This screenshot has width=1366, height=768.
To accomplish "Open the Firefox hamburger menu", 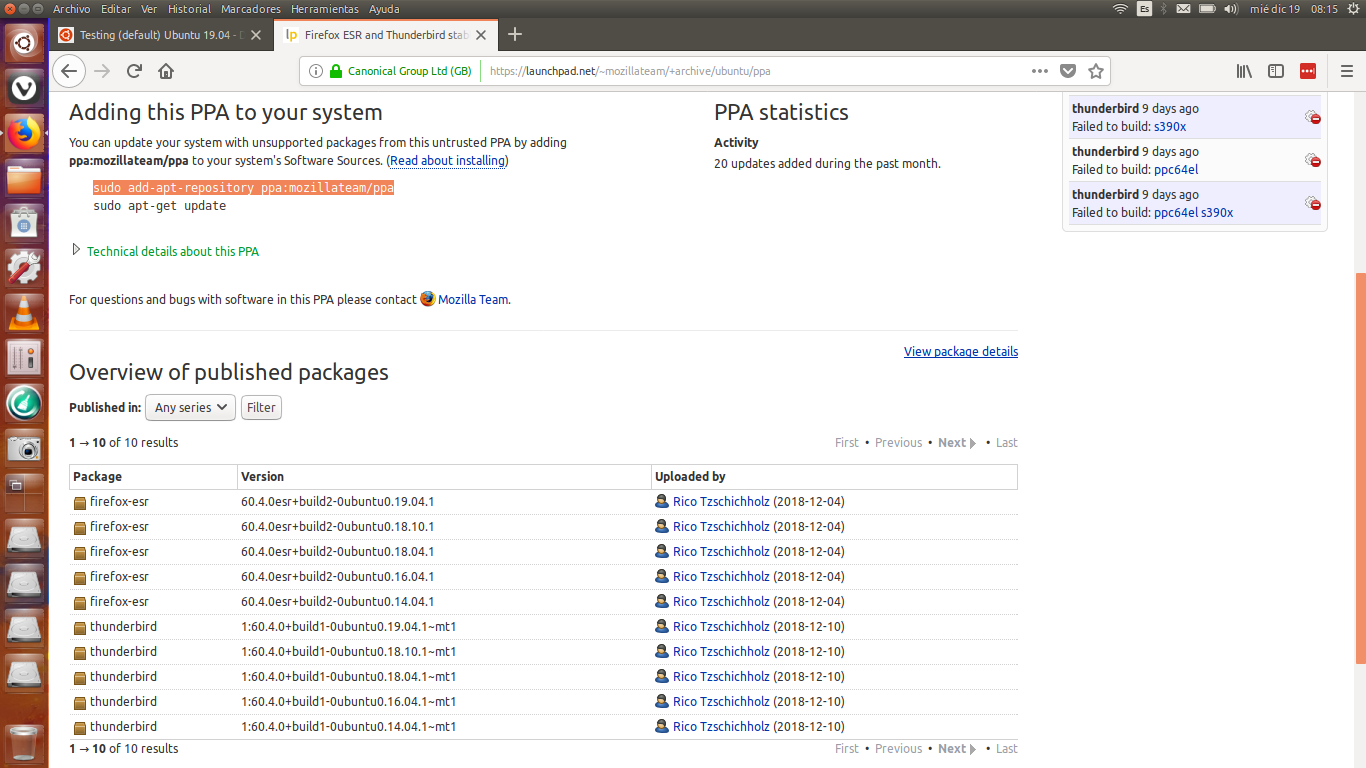I will click(x=1346, y=71).
